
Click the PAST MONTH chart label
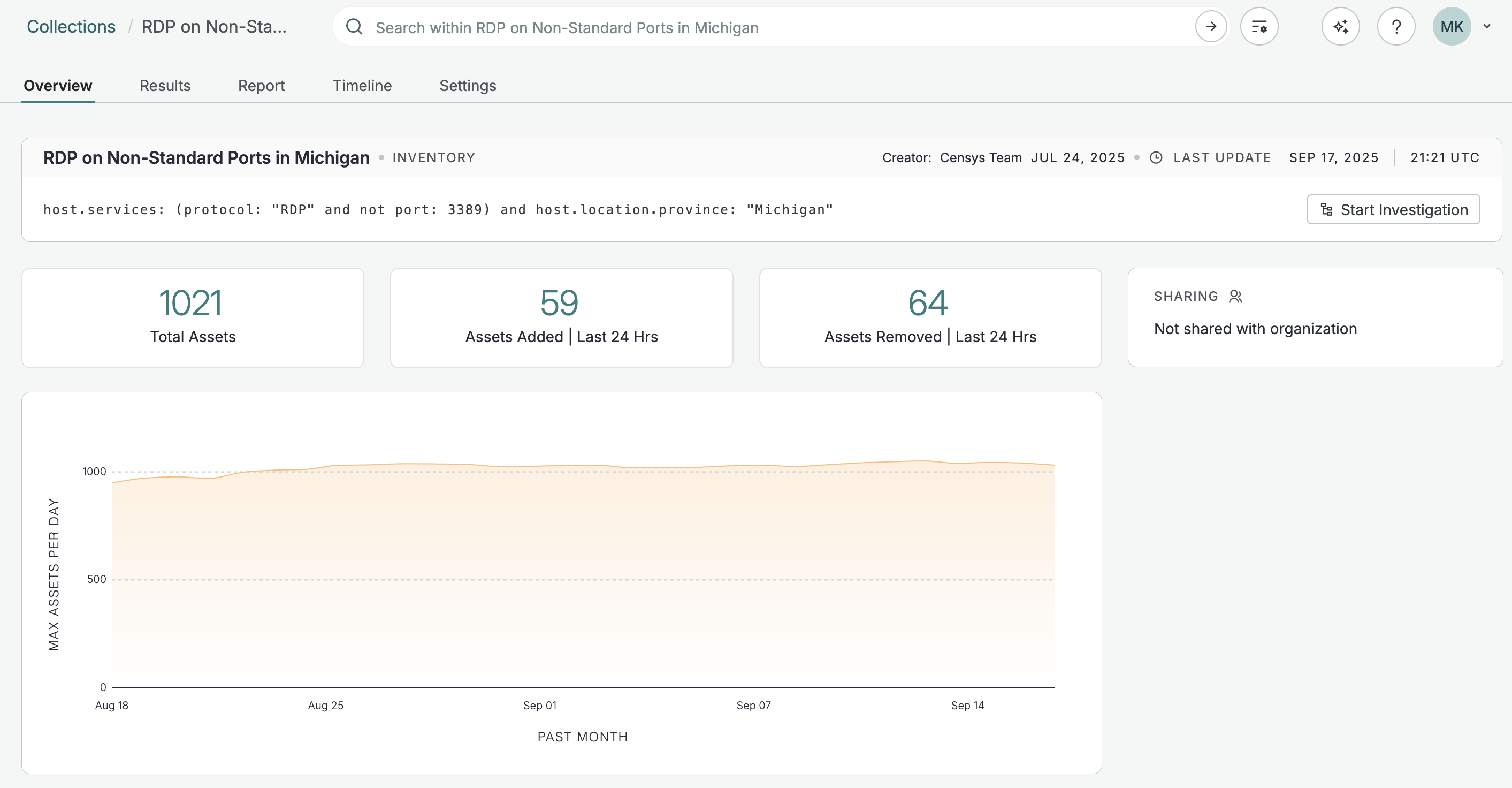coord(583,738)
